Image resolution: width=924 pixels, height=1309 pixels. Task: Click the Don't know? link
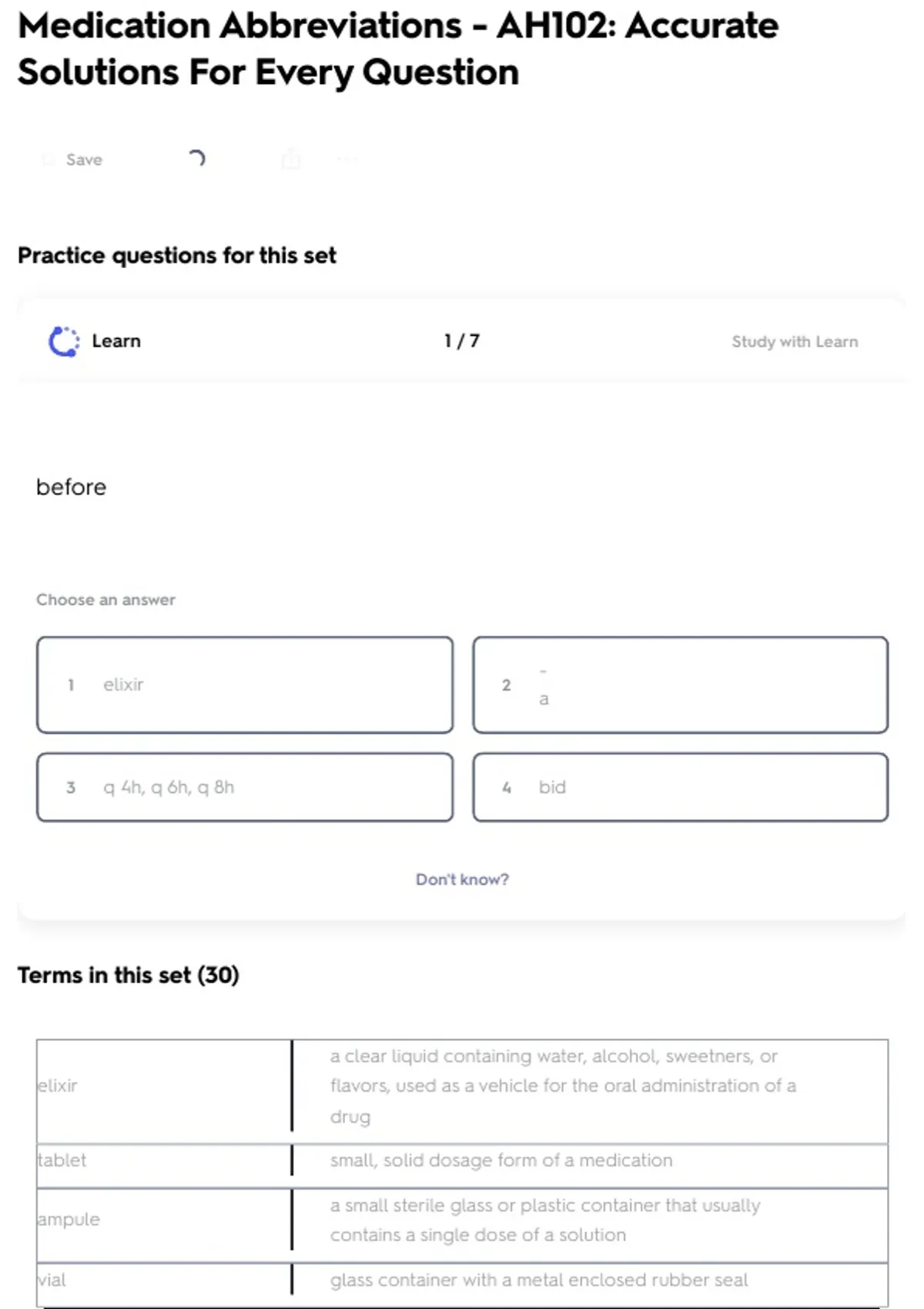[x=462, y=879]
